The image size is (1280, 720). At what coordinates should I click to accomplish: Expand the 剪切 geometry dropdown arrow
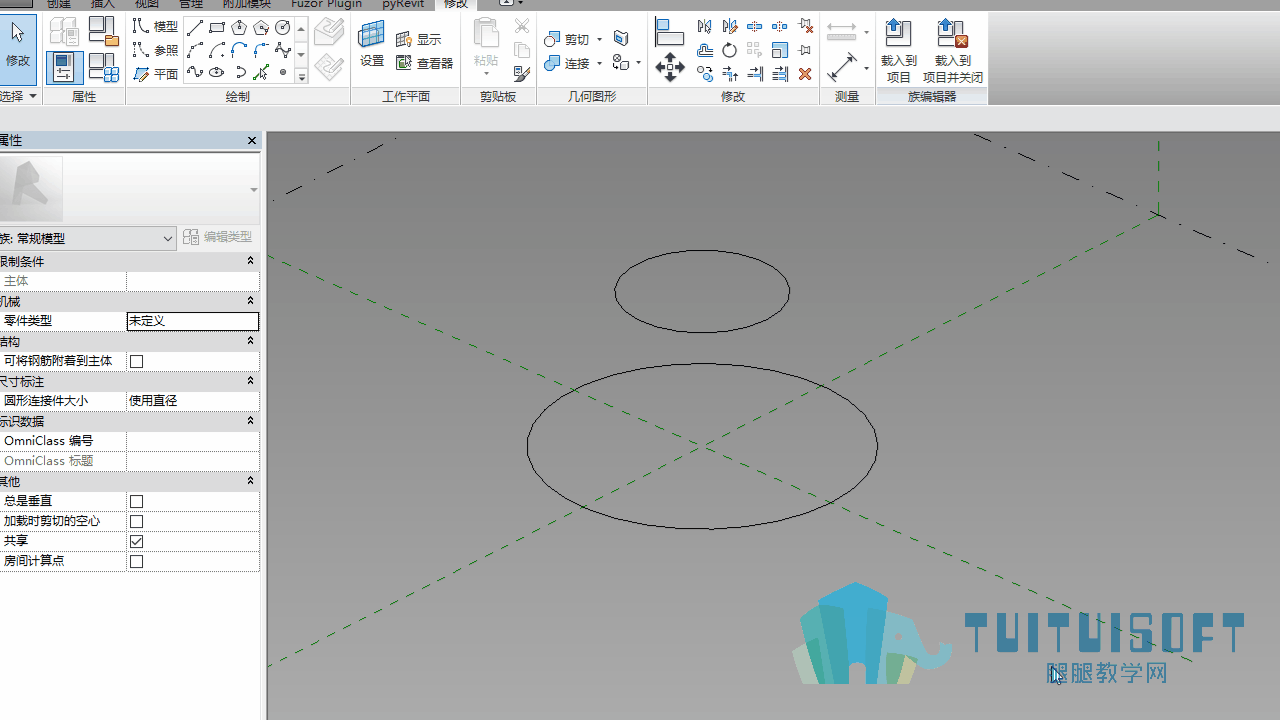pos(600,39)
